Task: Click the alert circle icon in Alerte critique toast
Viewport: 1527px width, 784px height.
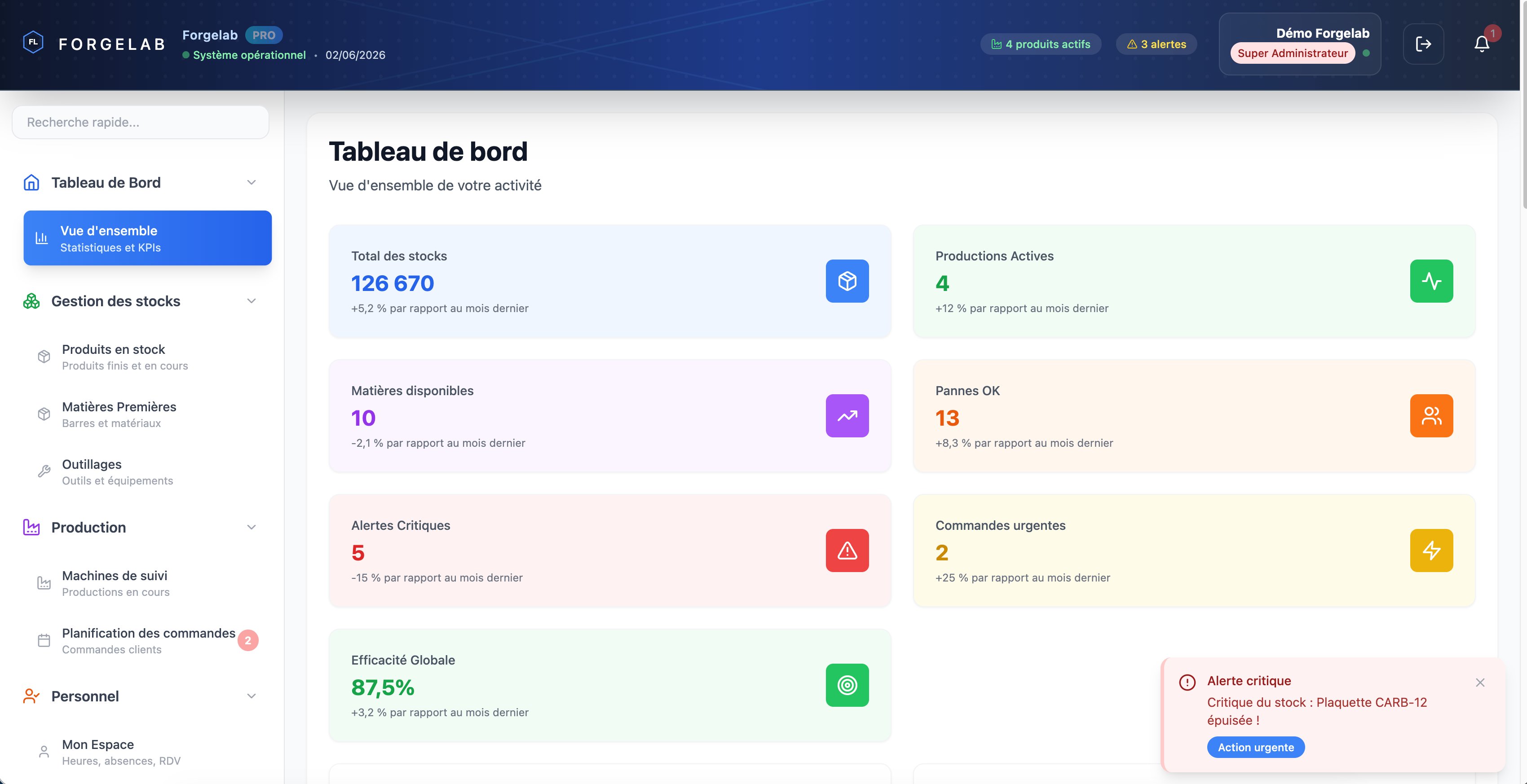Action: (x=1187, y=683)
